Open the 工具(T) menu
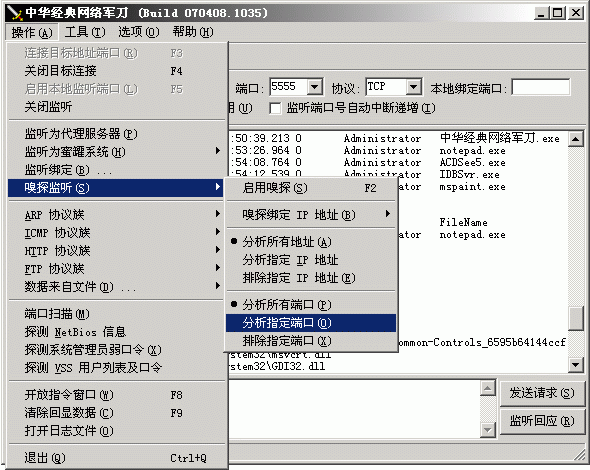 (x=85, y=32)
